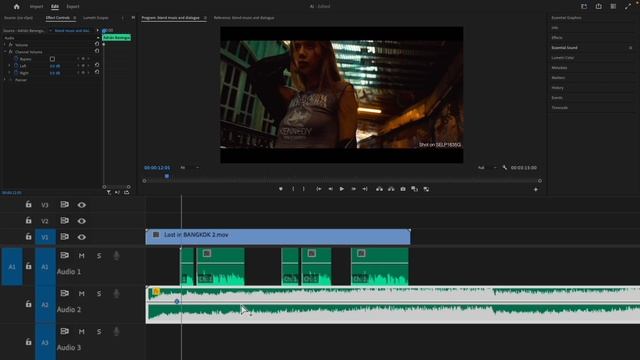
Task: Click the Comparison View icon
Action: 414,189
